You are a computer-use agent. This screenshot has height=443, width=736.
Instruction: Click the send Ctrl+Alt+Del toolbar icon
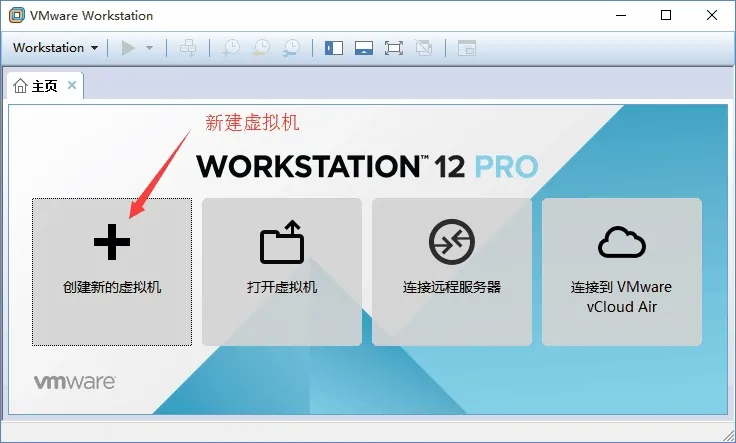tap(188, 48)
